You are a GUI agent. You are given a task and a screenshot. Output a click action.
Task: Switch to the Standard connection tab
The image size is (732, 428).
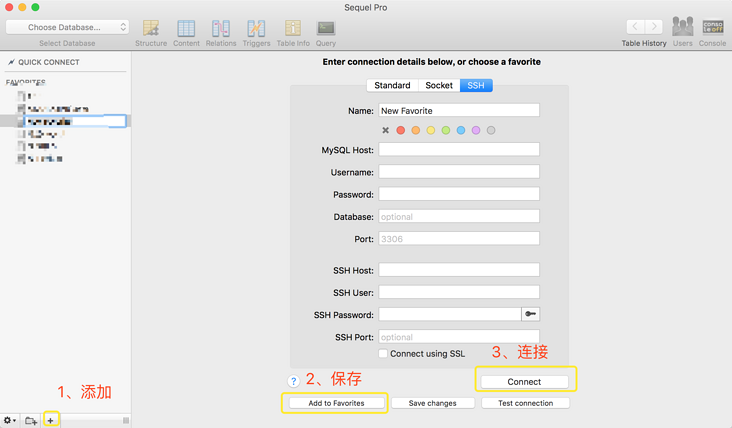(x=392, y=86)
